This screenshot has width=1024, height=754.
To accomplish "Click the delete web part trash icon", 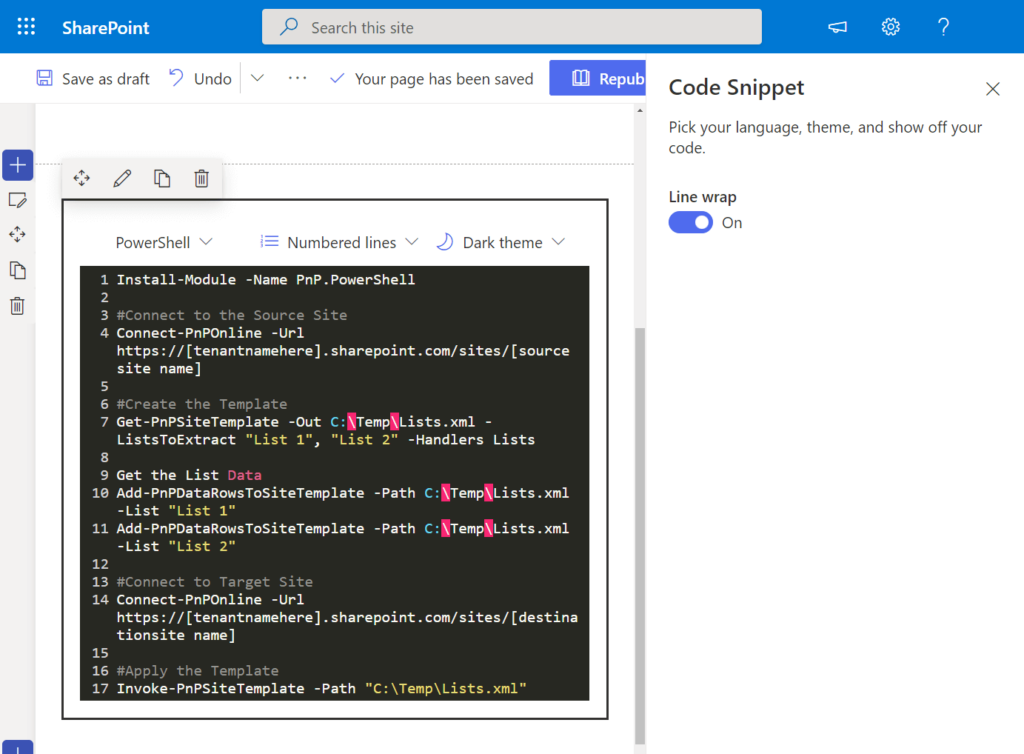I will point(202,178).
